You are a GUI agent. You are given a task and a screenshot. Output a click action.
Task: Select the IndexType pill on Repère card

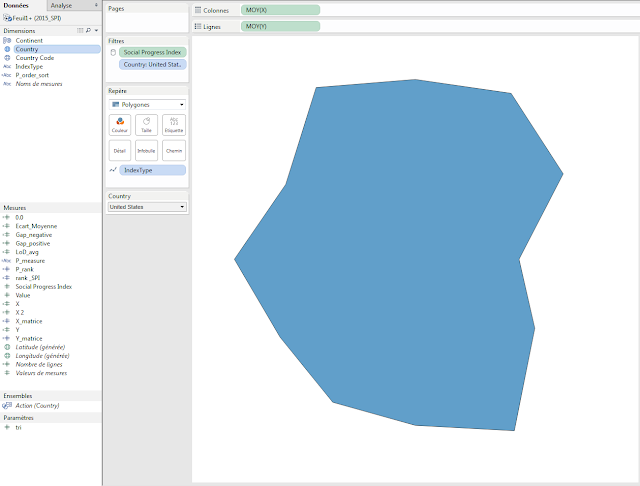tap(153, 170)
